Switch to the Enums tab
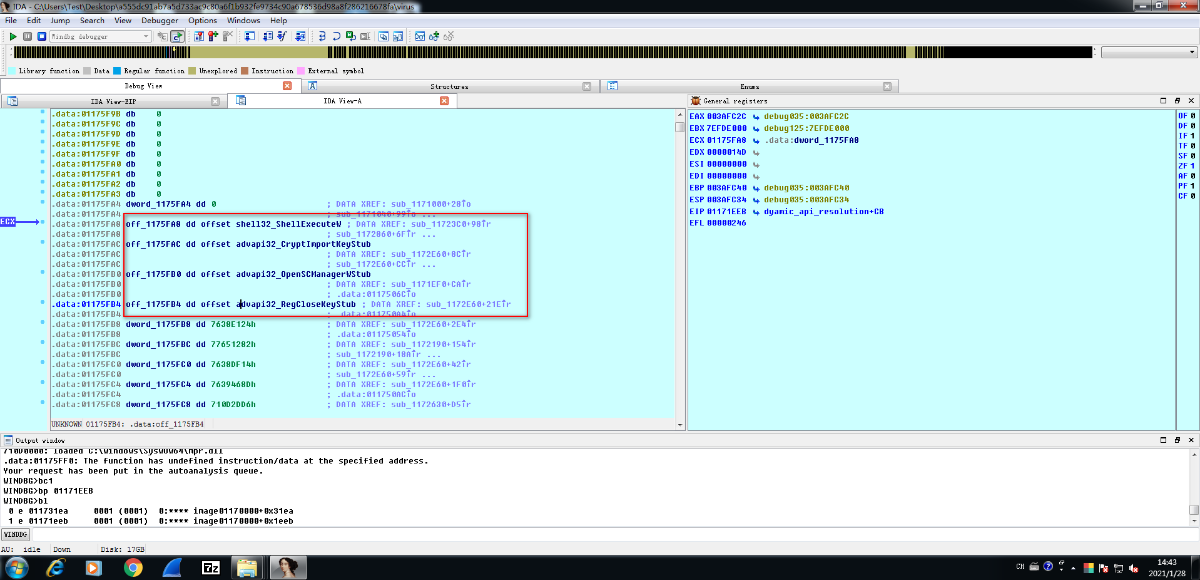1200x580 pixels. (749, 86)
